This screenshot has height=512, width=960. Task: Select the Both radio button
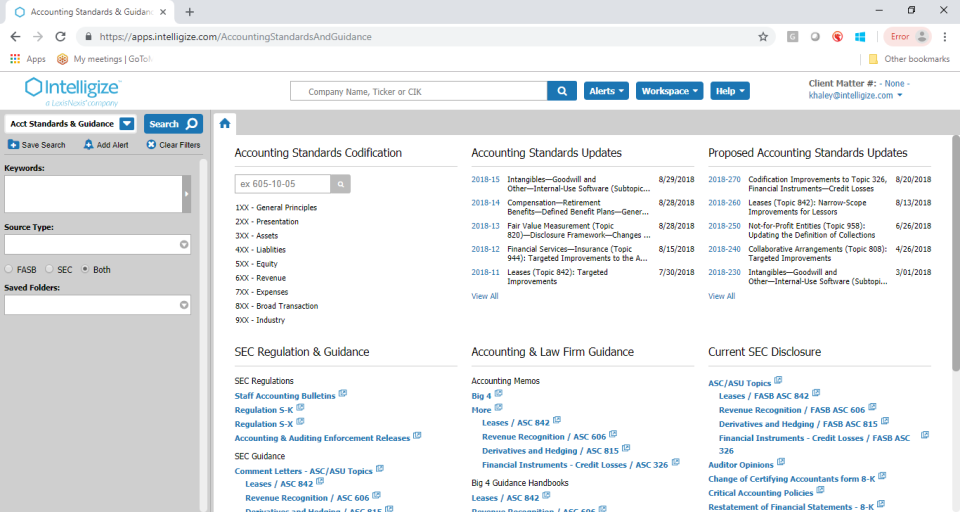click(x=85, y=269)
